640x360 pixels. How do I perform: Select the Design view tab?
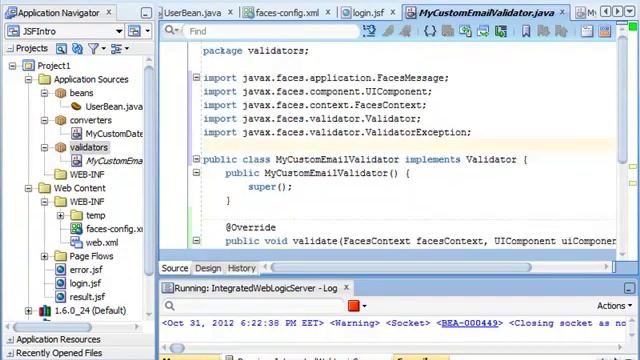pyautogui.click(x=208, y=268)
